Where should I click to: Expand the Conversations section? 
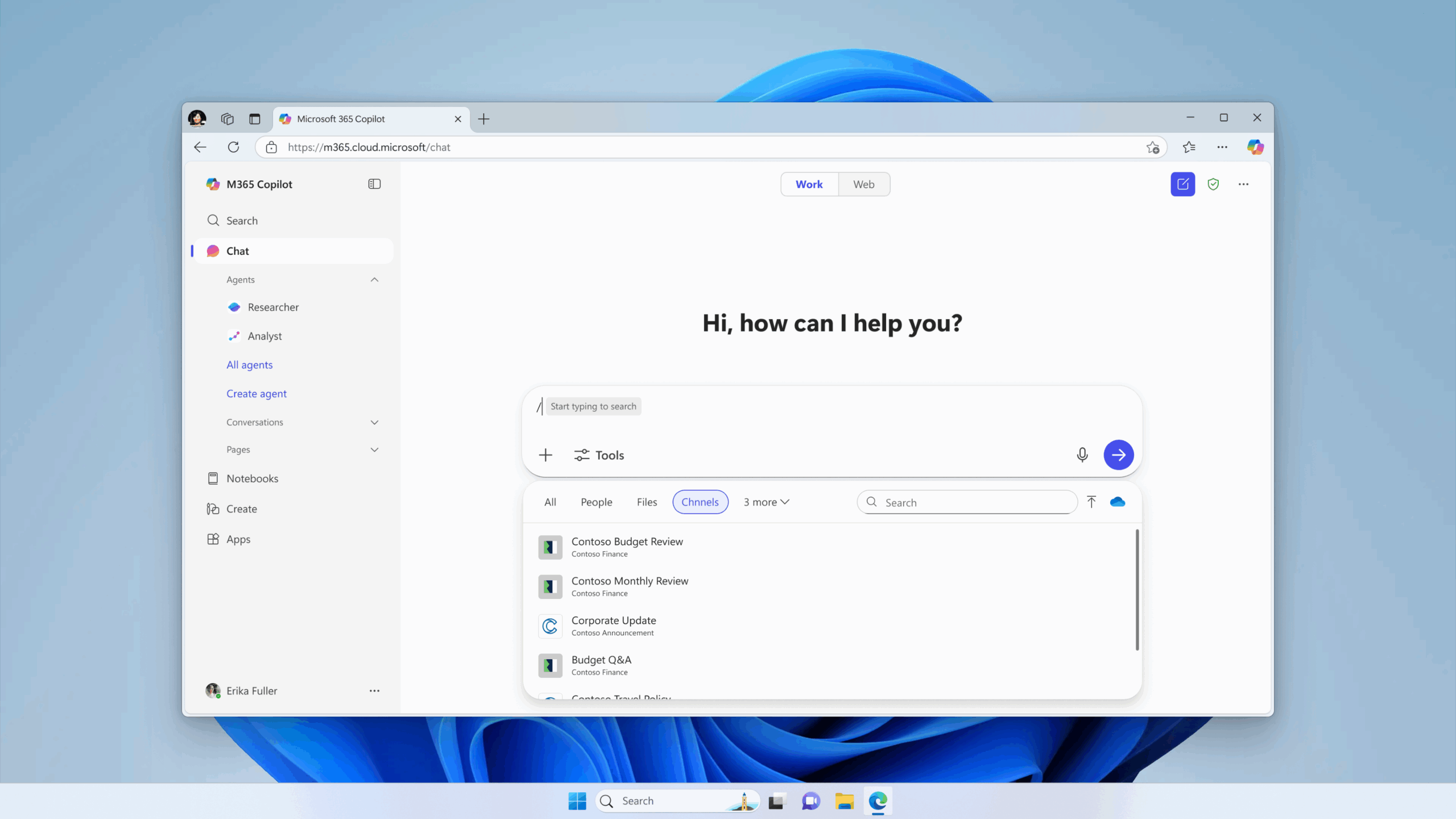pyautogui.click(x=374, y=423)
